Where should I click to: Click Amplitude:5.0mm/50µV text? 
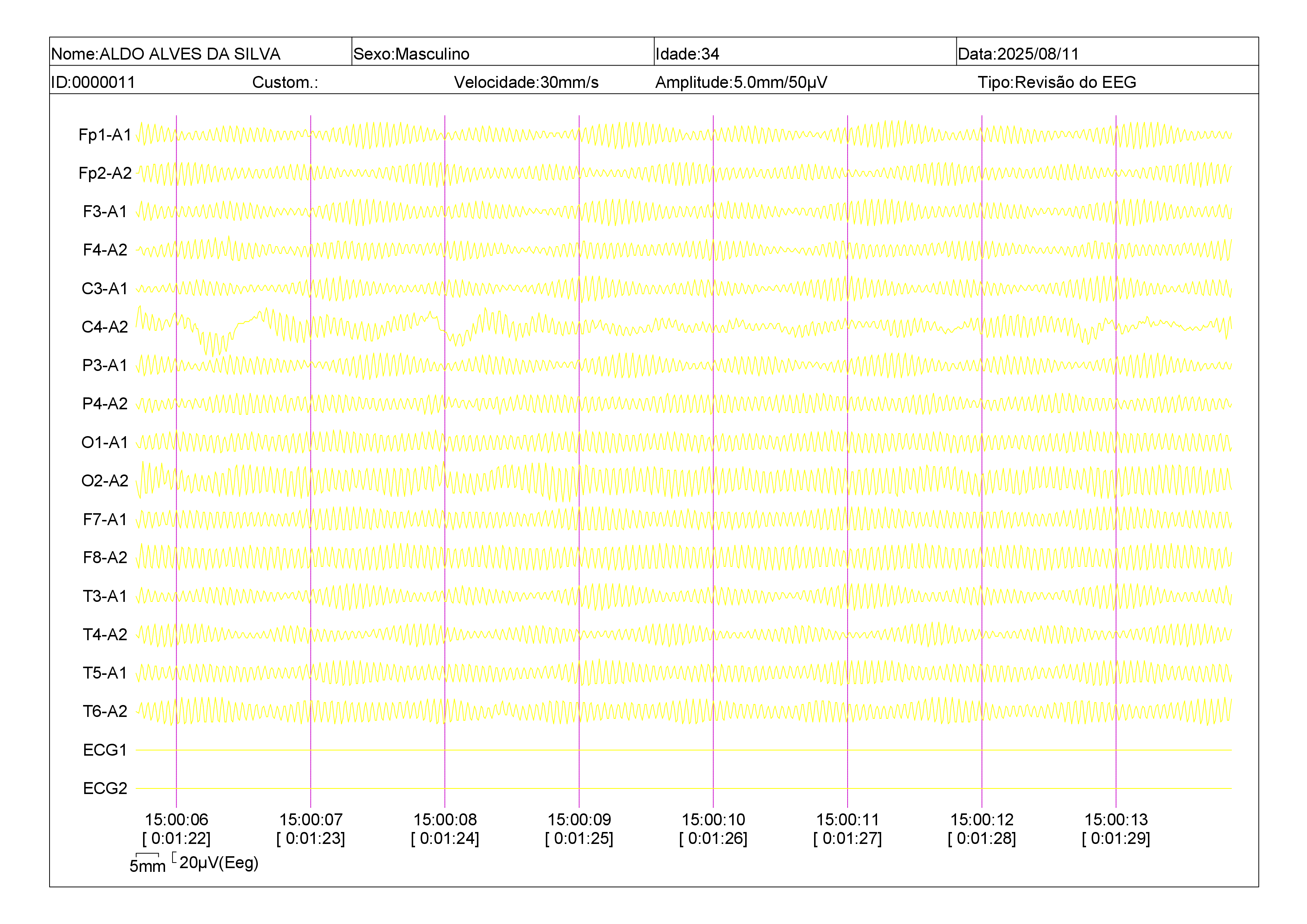[741, 83]
